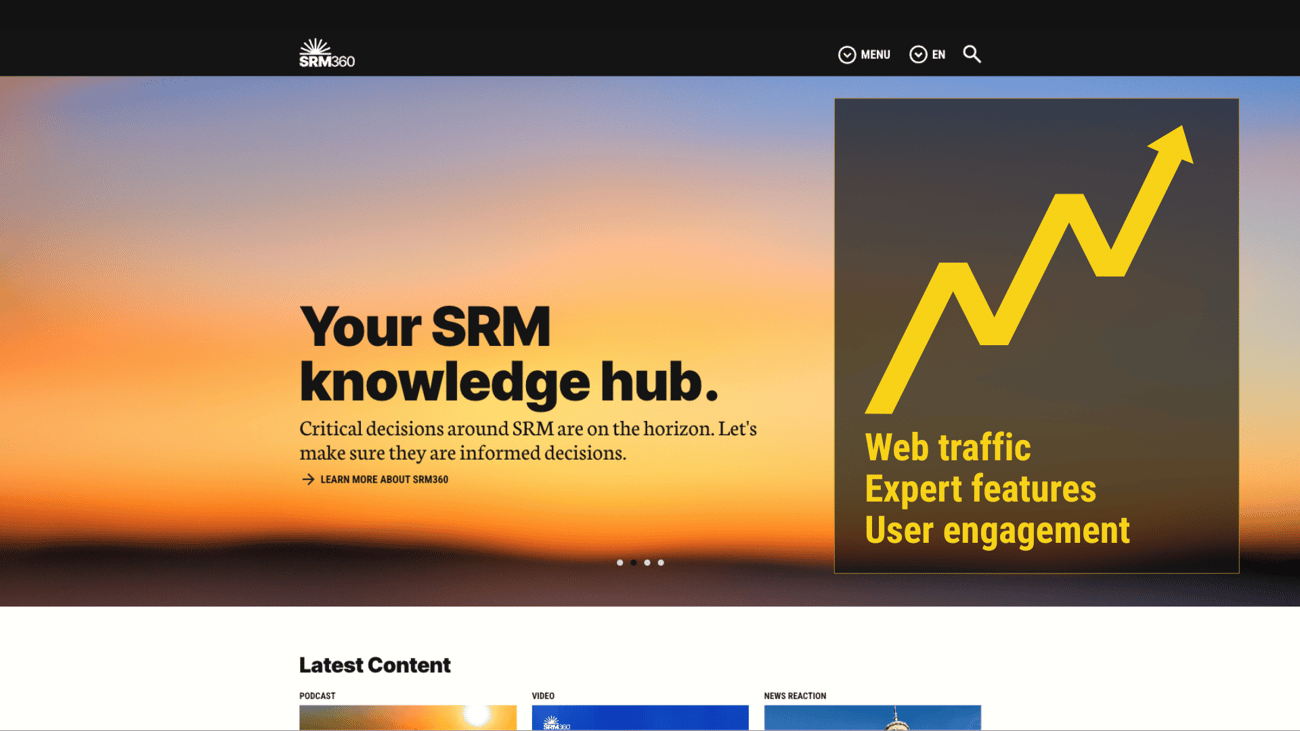Go to the first carousel slide dot

tap(620, 563)
